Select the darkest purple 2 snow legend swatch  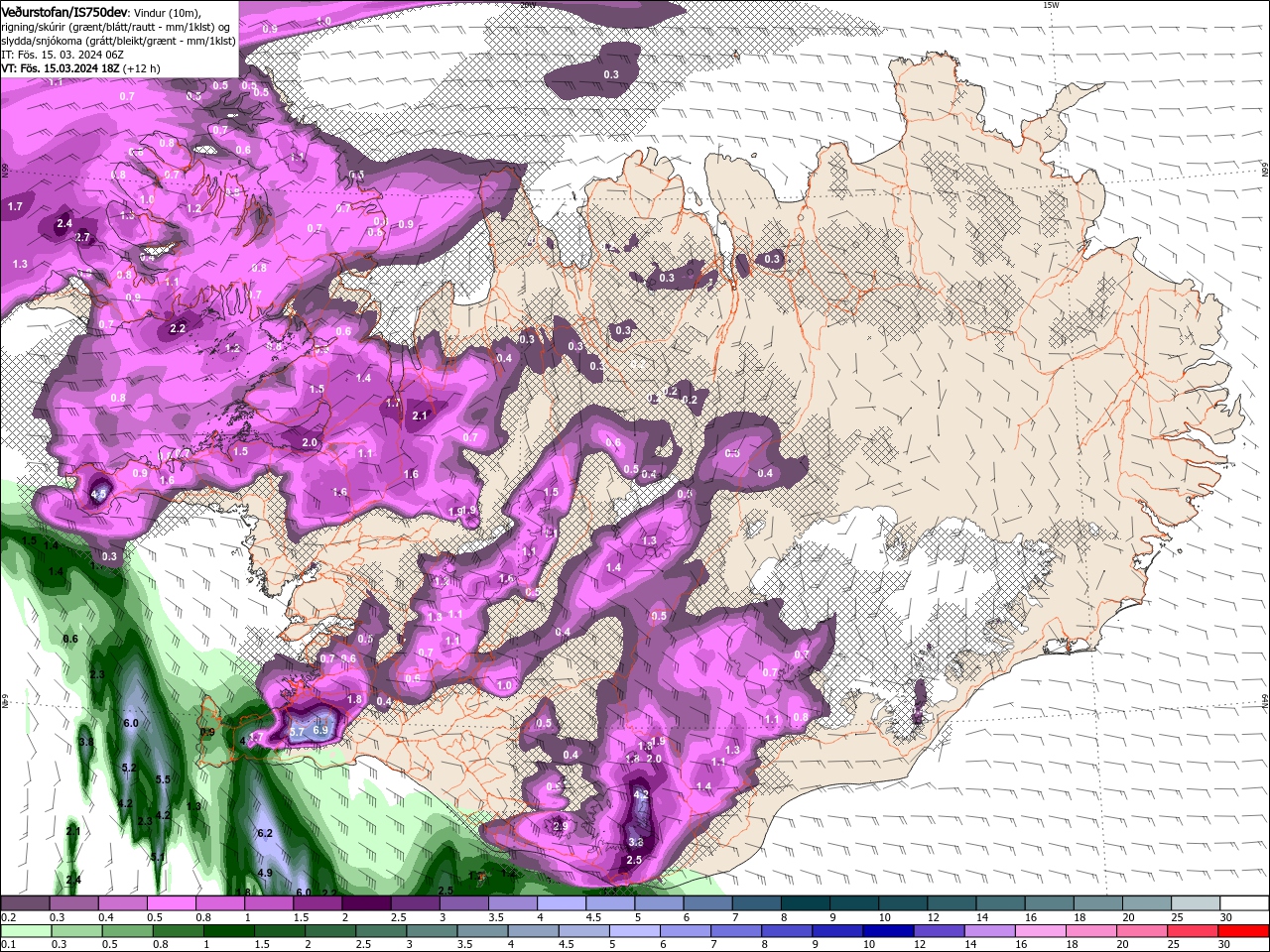tap(368, 903)
